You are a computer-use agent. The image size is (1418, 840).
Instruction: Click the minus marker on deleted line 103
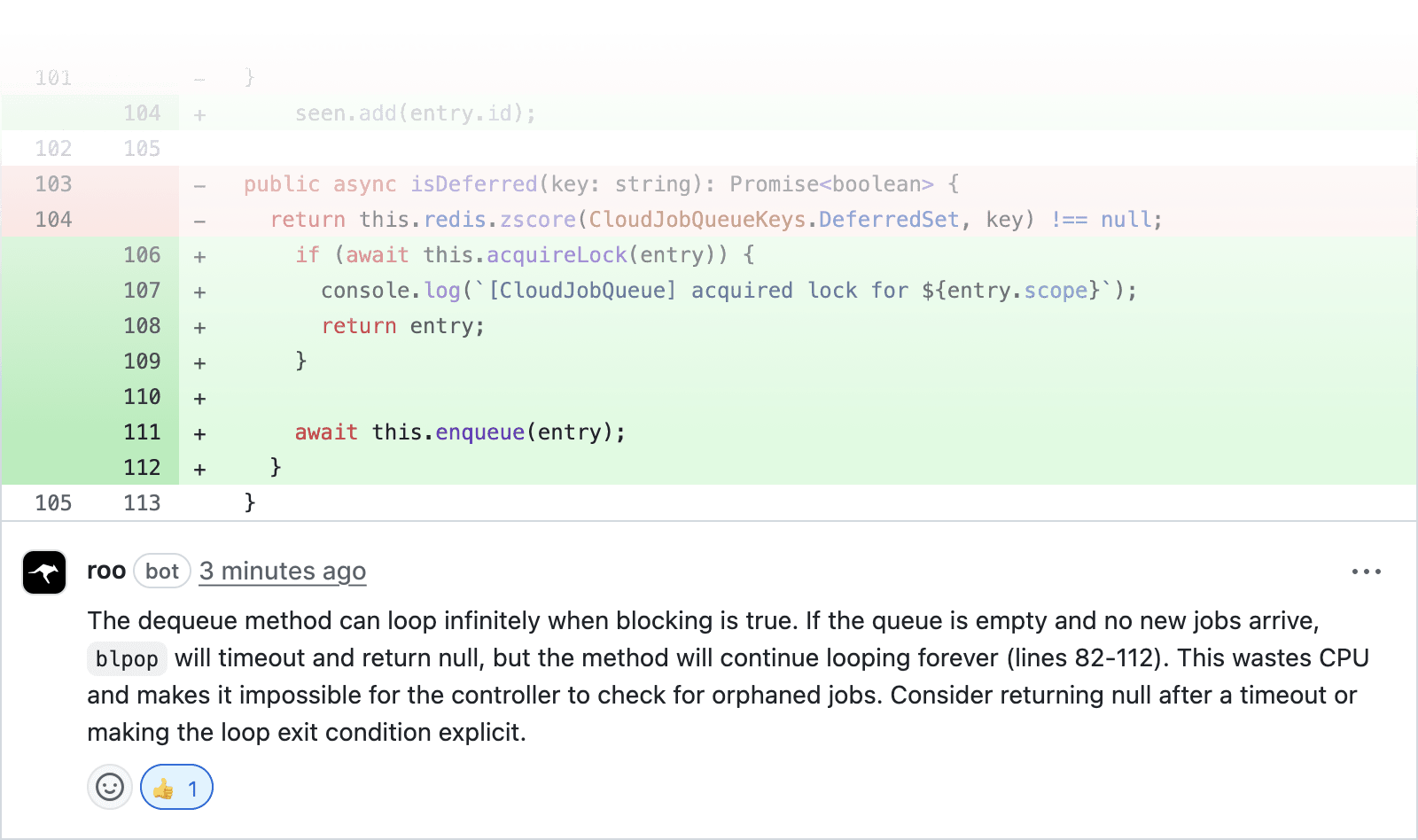[x=199, y=184]
